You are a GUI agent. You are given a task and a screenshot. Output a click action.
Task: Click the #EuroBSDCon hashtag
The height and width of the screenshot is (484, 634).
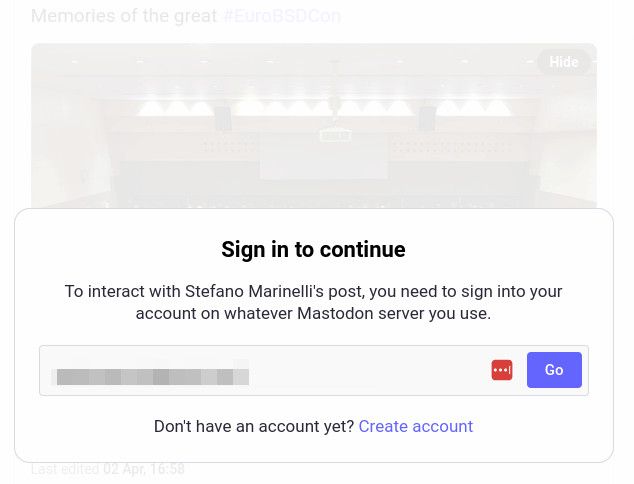281,16
